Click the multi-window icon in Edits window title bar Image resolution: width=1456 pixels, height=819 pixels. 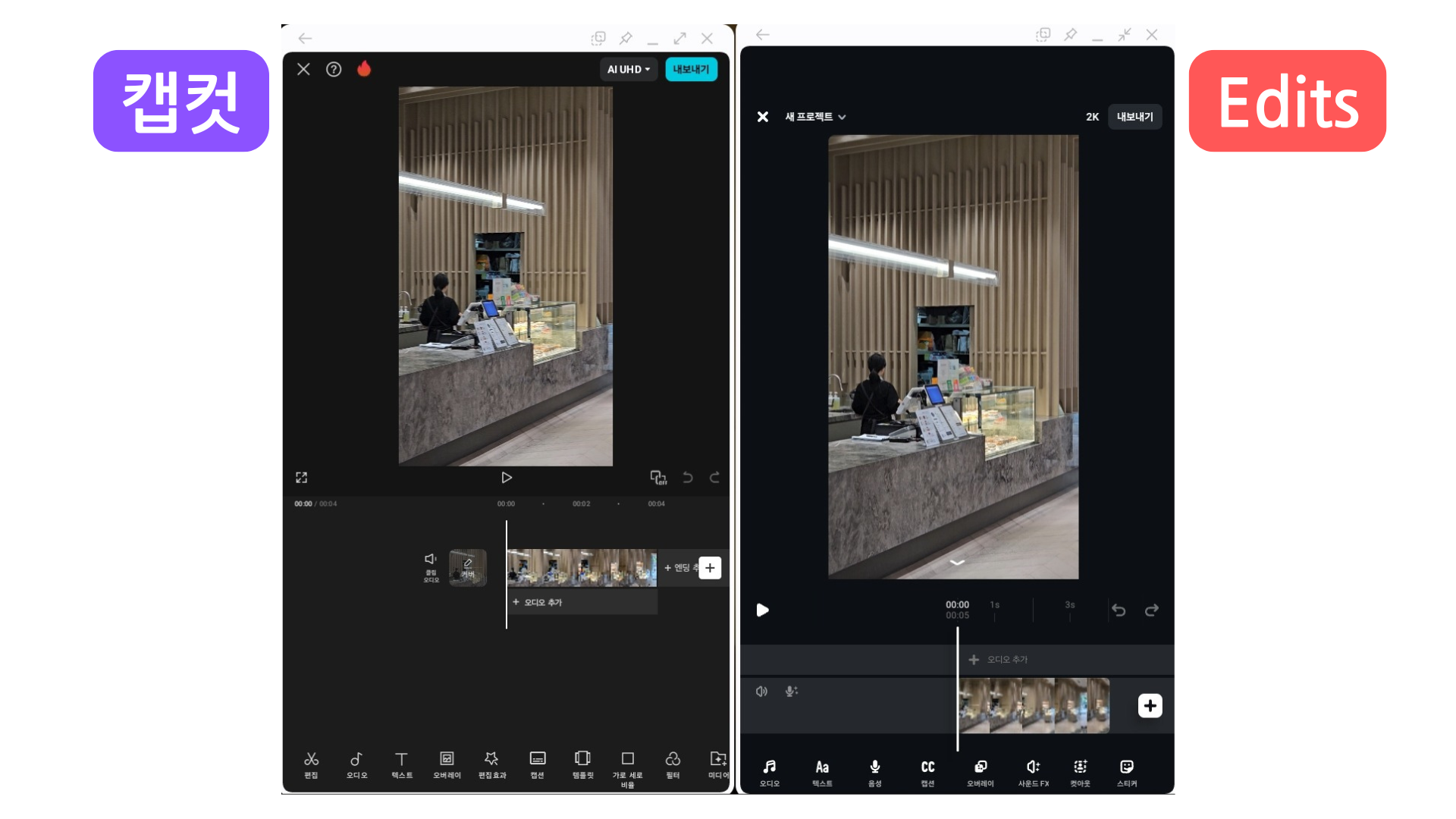(x=1043, y=34)
